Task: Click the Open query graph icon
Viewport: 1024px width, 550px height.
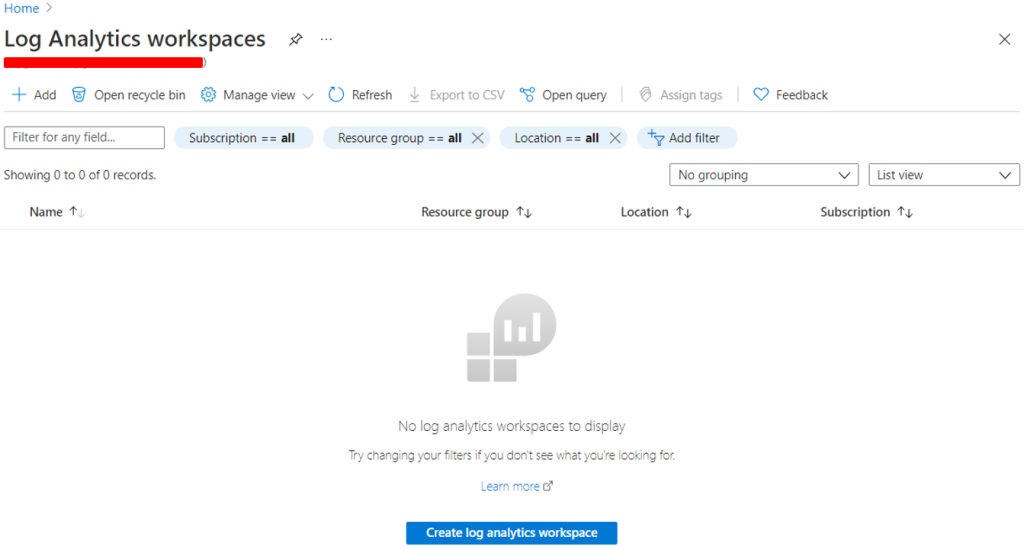Action: 527,95
